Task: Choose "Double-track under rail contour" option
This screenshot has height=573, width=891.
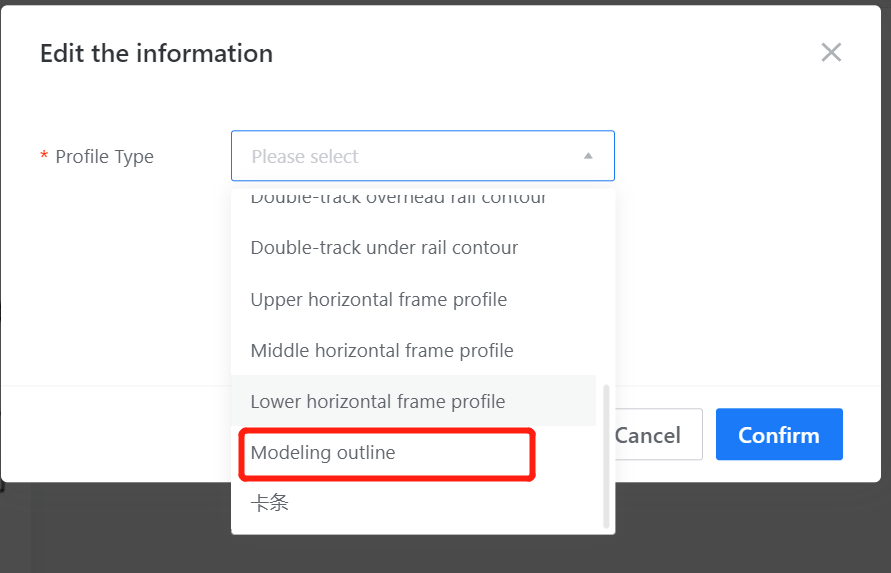Action: coord(384,248)
